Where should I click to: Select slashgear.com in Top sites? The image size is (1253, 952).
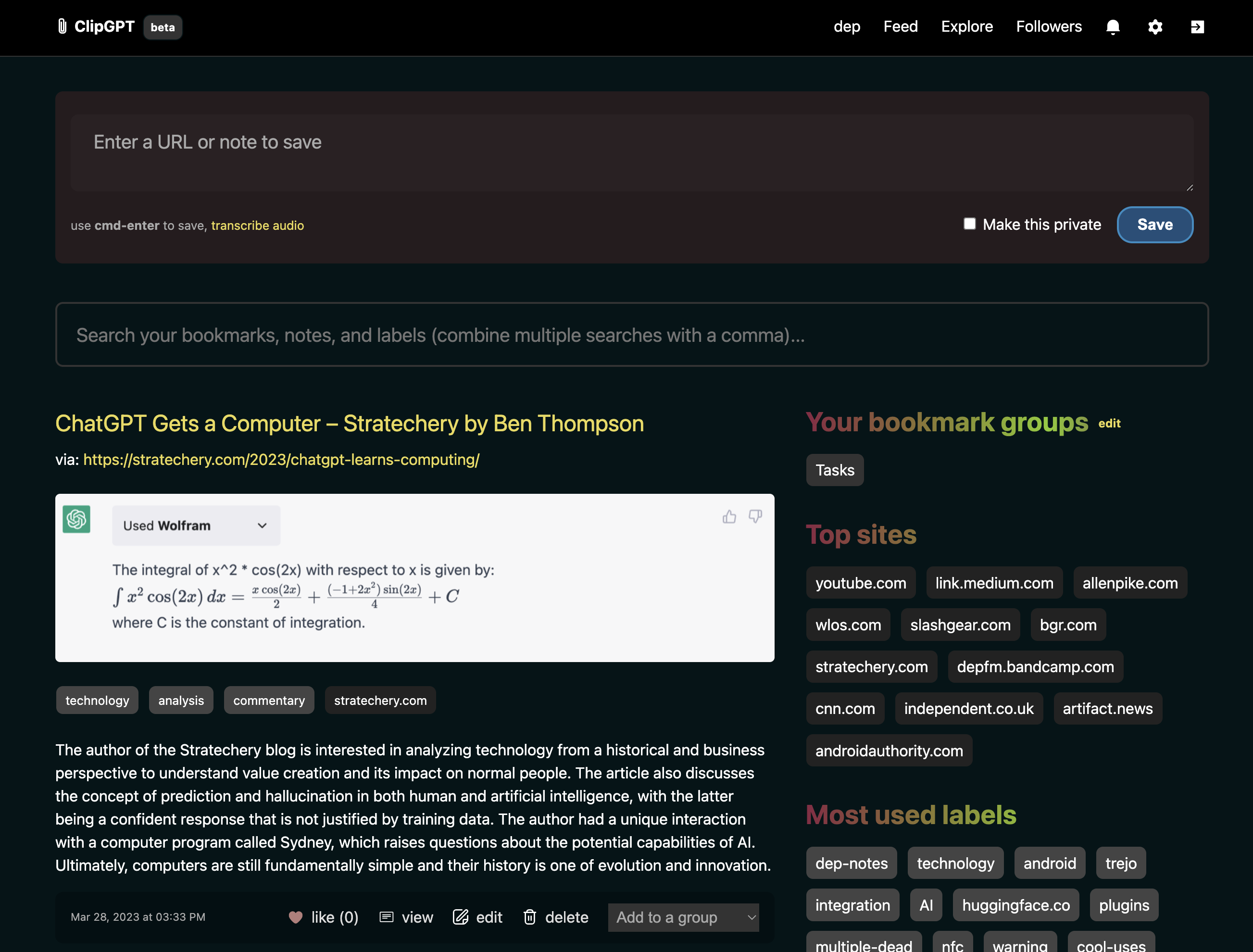tap(961, 625)
